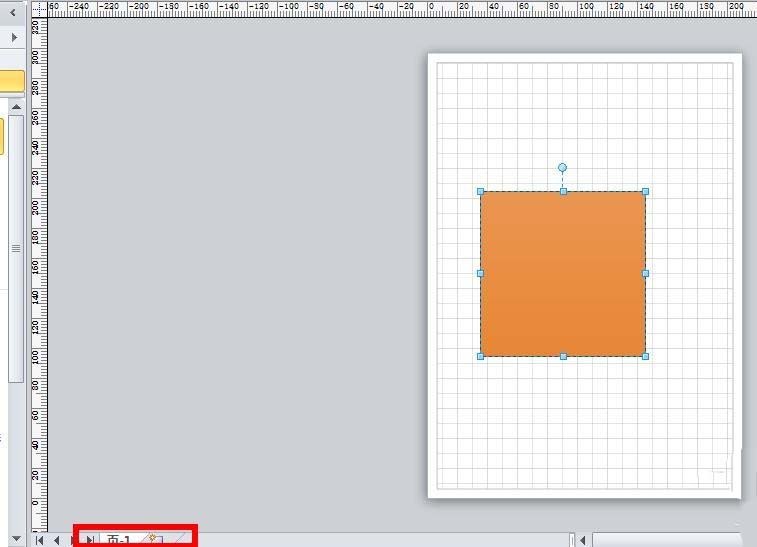
Task: Go to the first page tab
Action: (x=40, y=540)
